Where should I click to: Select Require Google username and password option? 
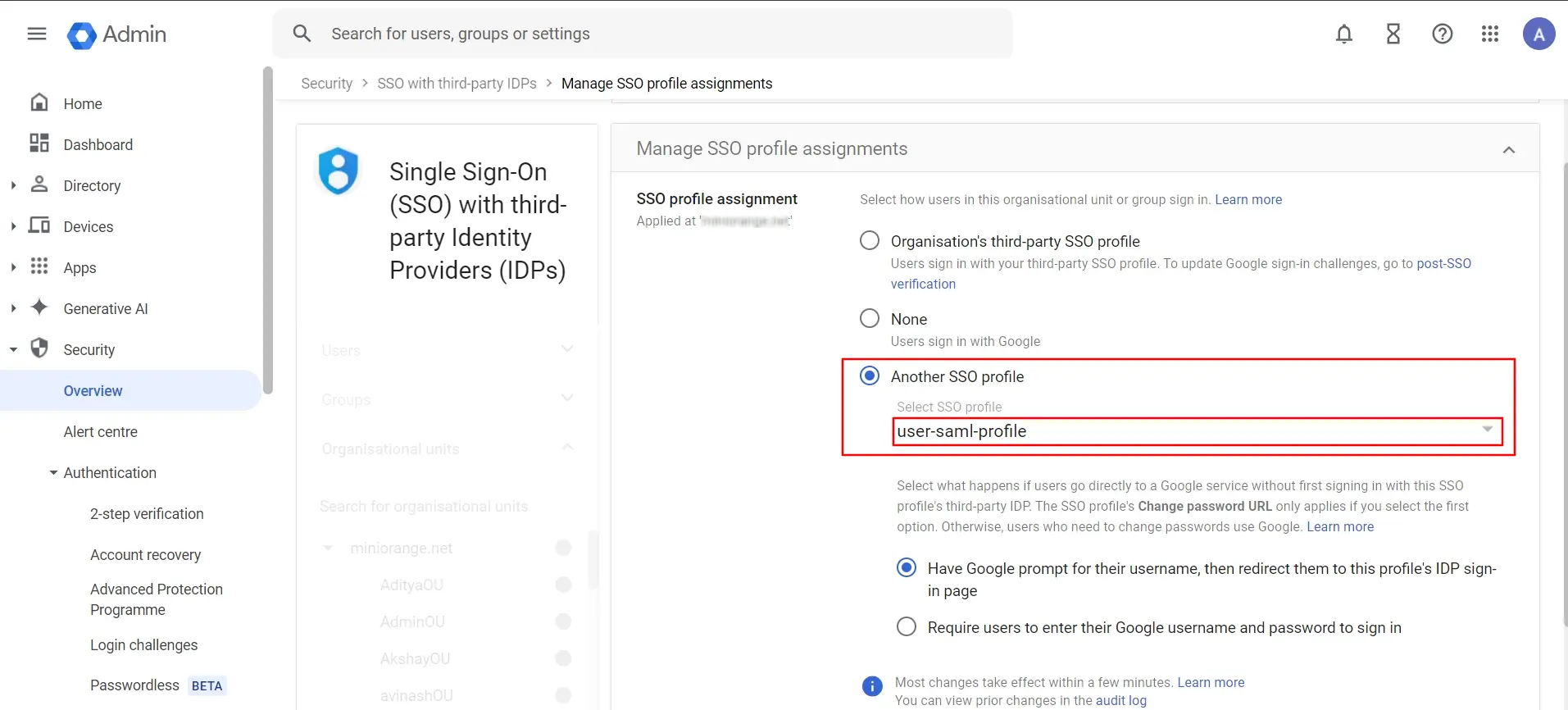(x=907, y=626)
